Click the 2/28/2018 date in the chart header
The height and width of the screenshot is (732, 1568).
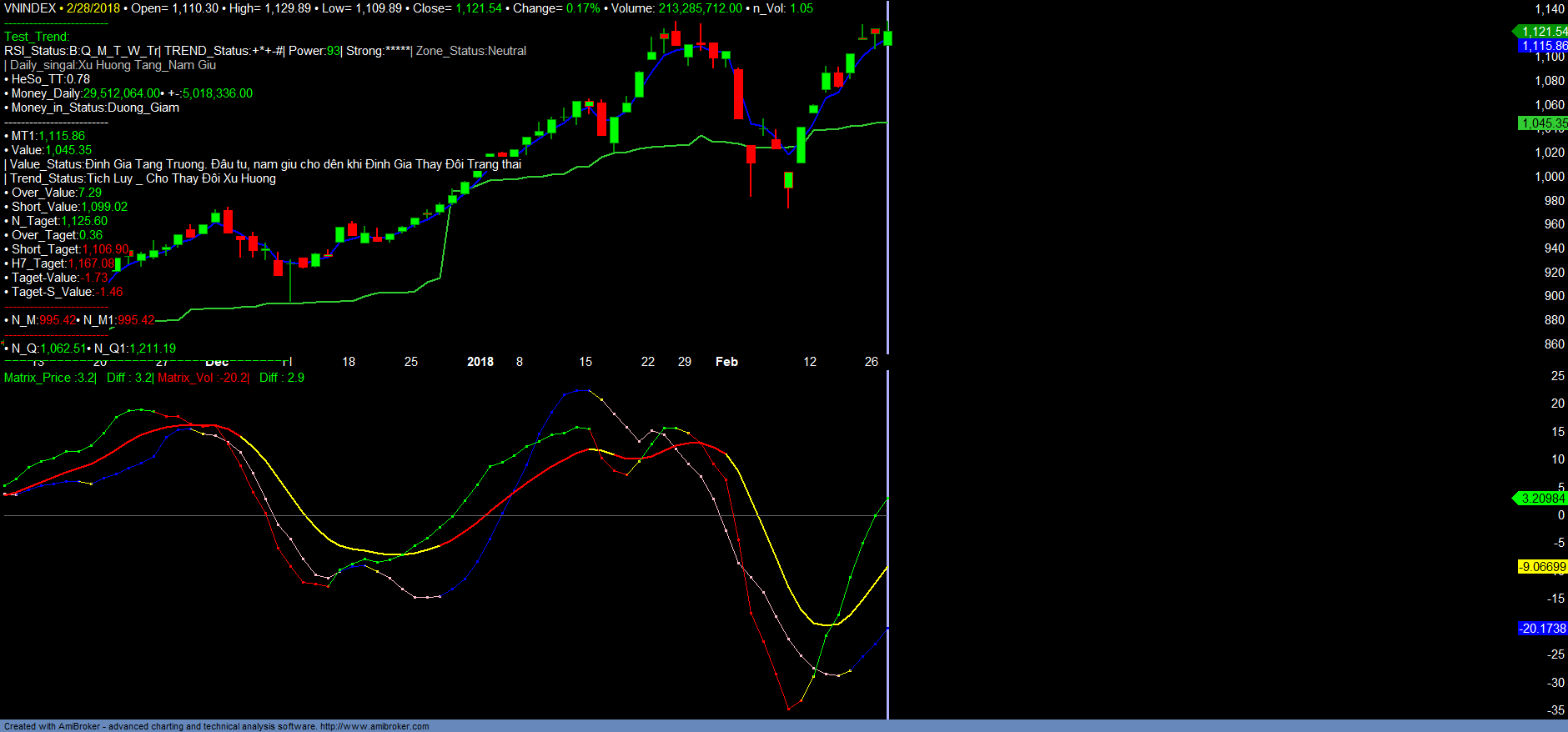(x=93, y=8)
